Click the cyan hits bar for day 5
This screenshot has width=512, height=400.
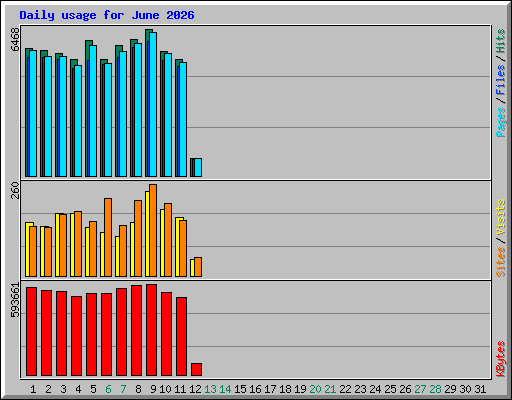click(x=93, y=111)
